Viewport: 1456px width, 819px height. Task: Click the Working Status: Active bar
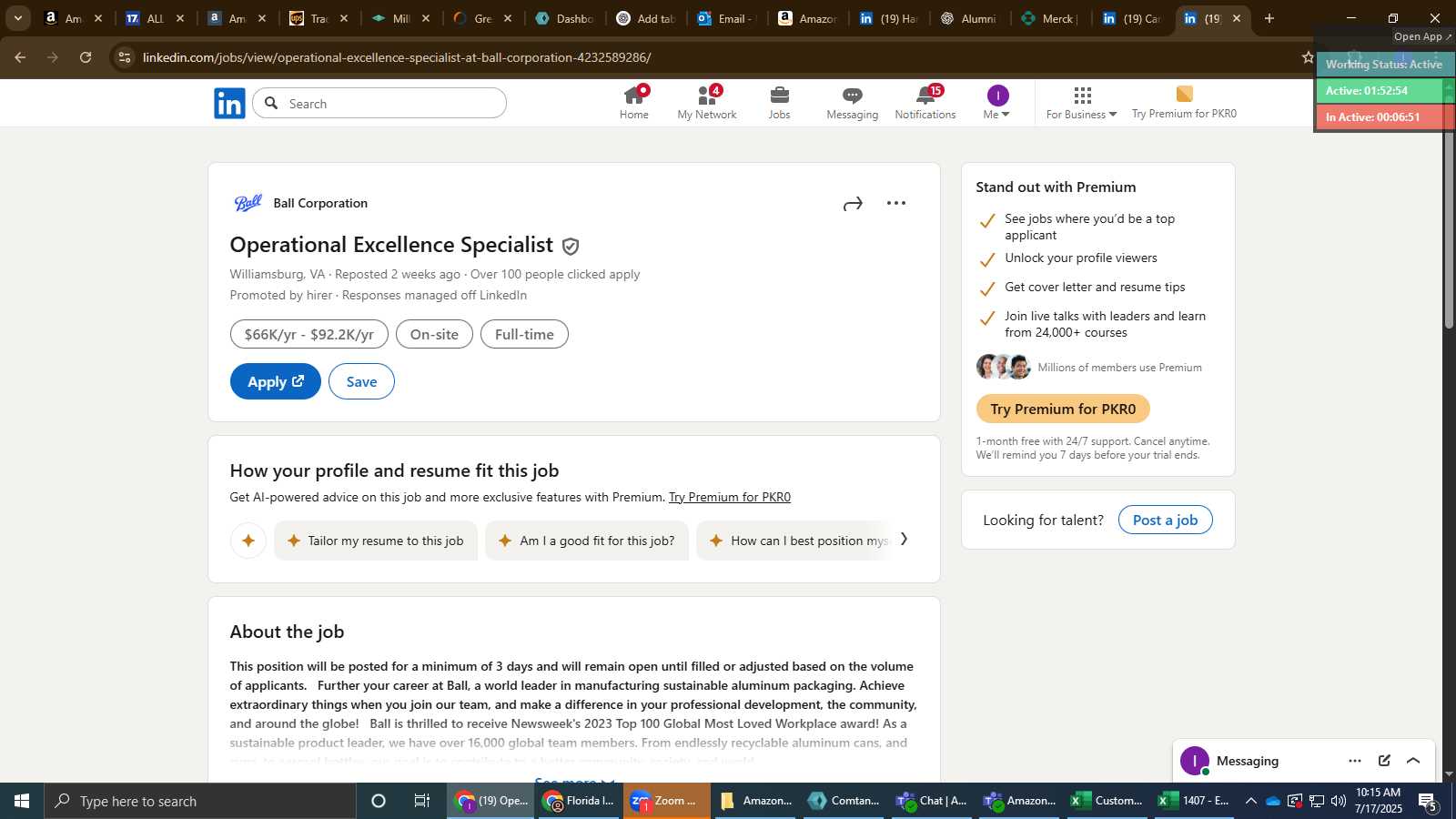click(x=1384, y=65)
